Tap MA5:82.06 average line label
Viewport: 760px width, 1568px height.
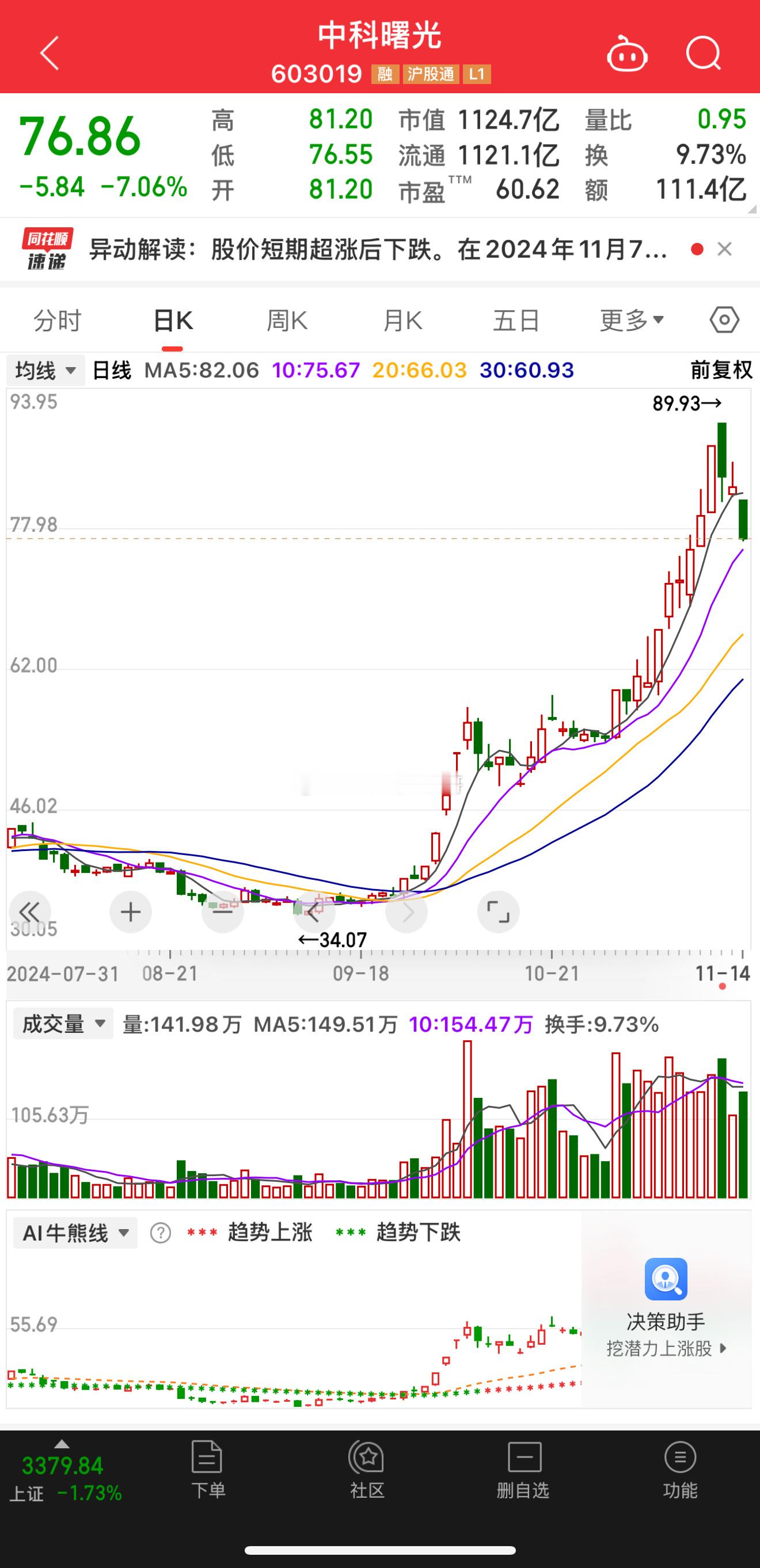202,370
